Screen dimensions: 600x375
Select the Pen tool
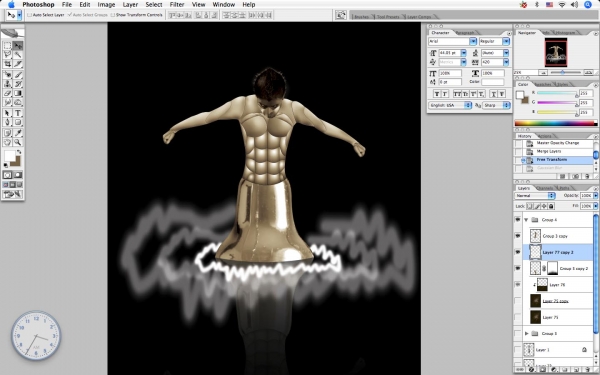7,122
